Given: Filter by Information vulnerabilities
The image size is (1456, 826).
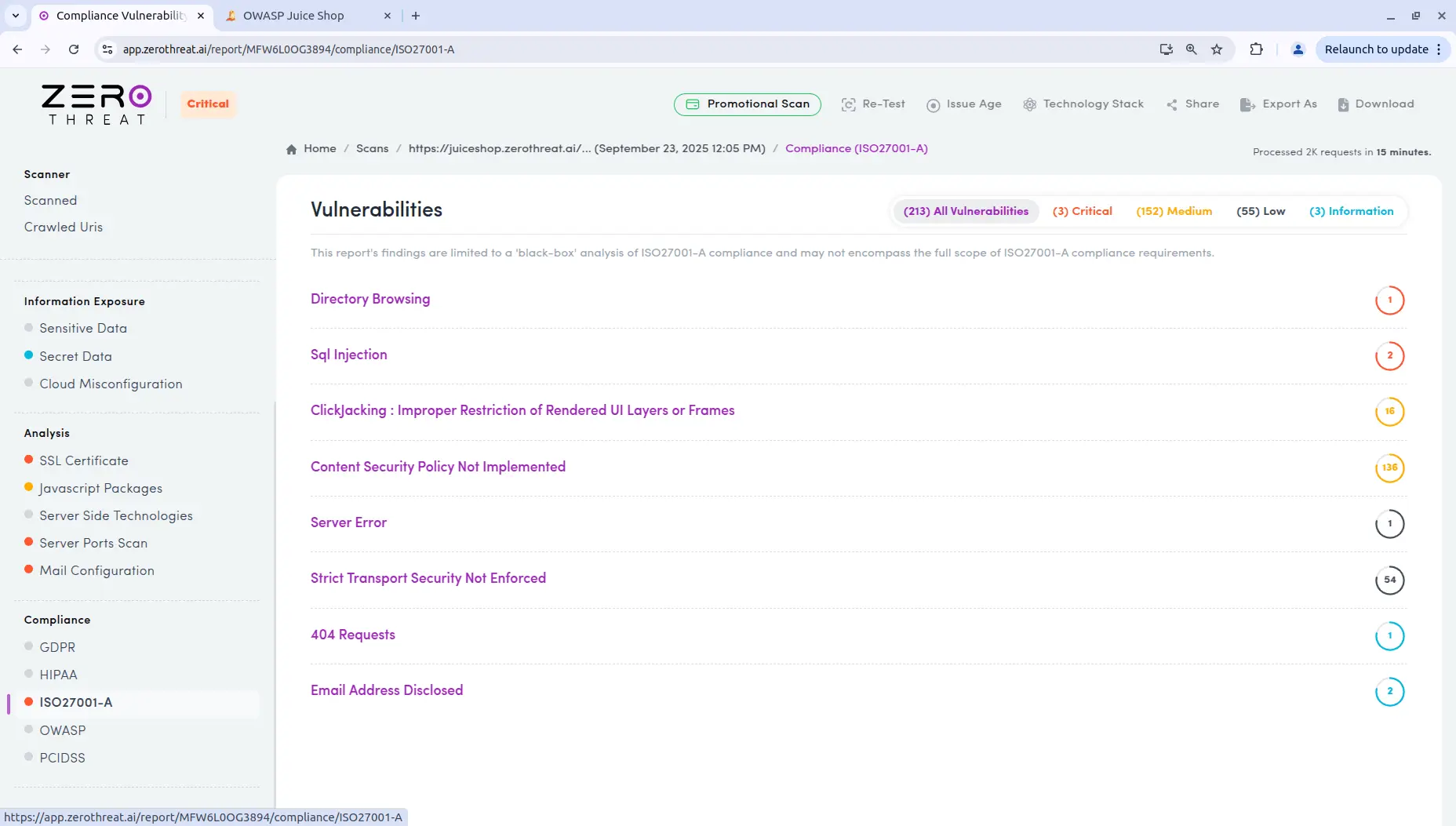Looking at the screenshot, I should (1351, 212).
